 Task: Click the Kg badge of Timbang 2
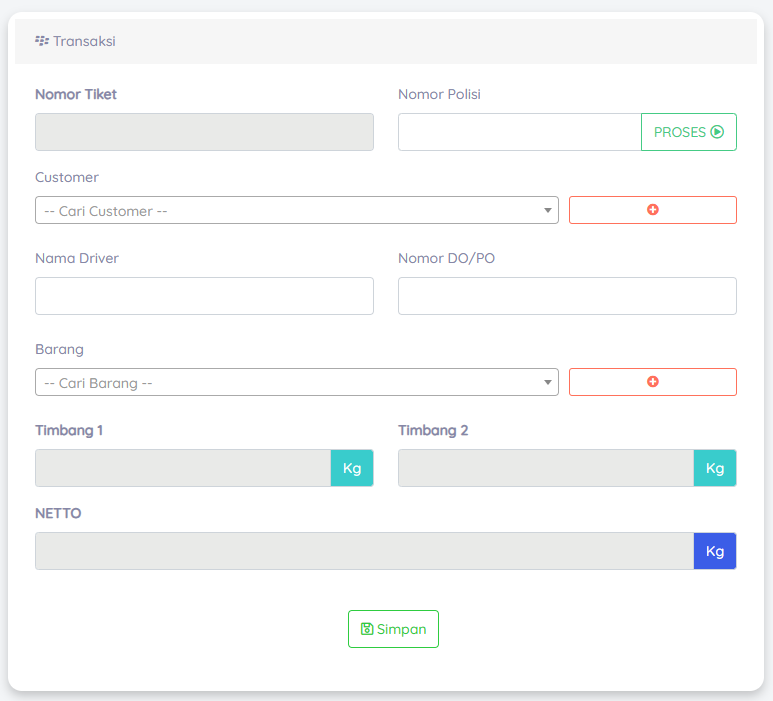[715, 468]
